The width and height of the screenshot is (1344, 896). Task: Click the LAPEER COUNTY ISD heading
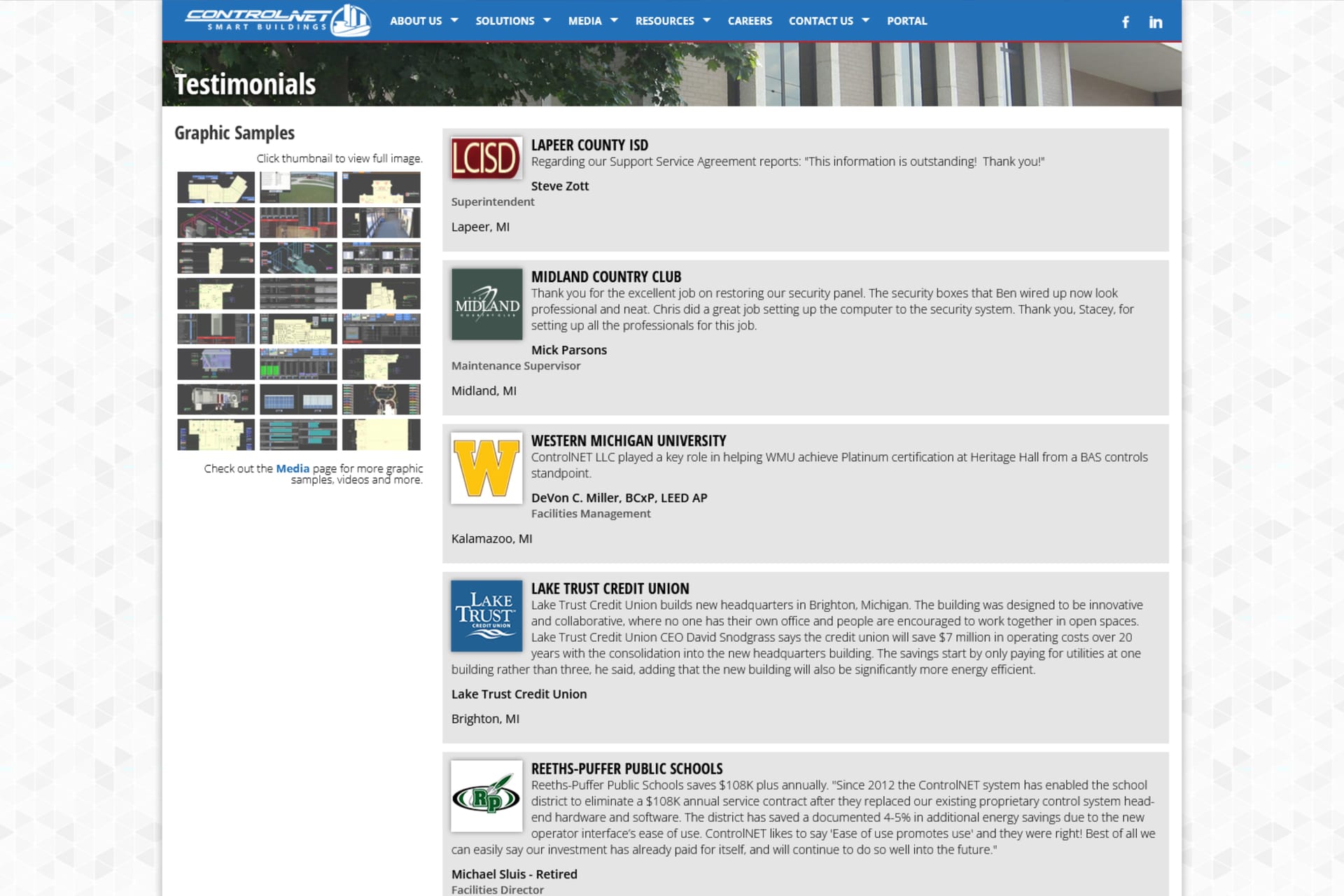coord(589,145)
